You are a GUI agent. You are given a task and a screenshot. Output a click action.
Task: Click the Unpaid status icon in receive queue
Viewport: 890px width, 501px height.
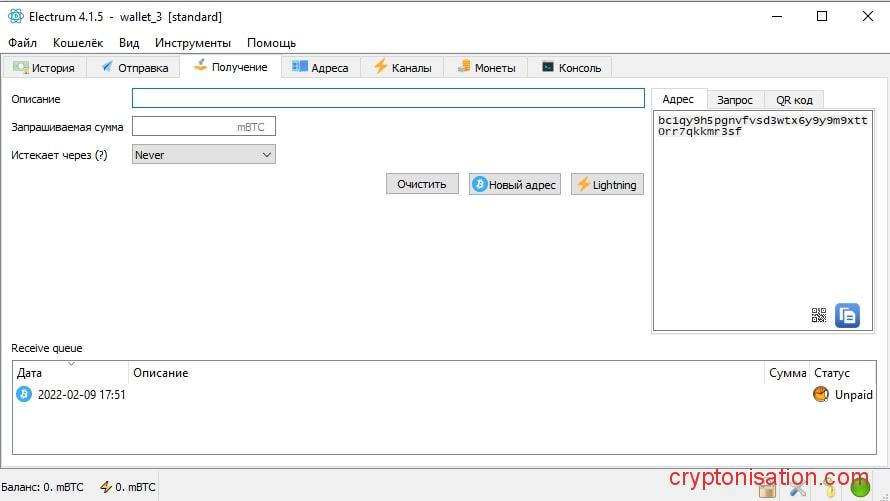821,395
